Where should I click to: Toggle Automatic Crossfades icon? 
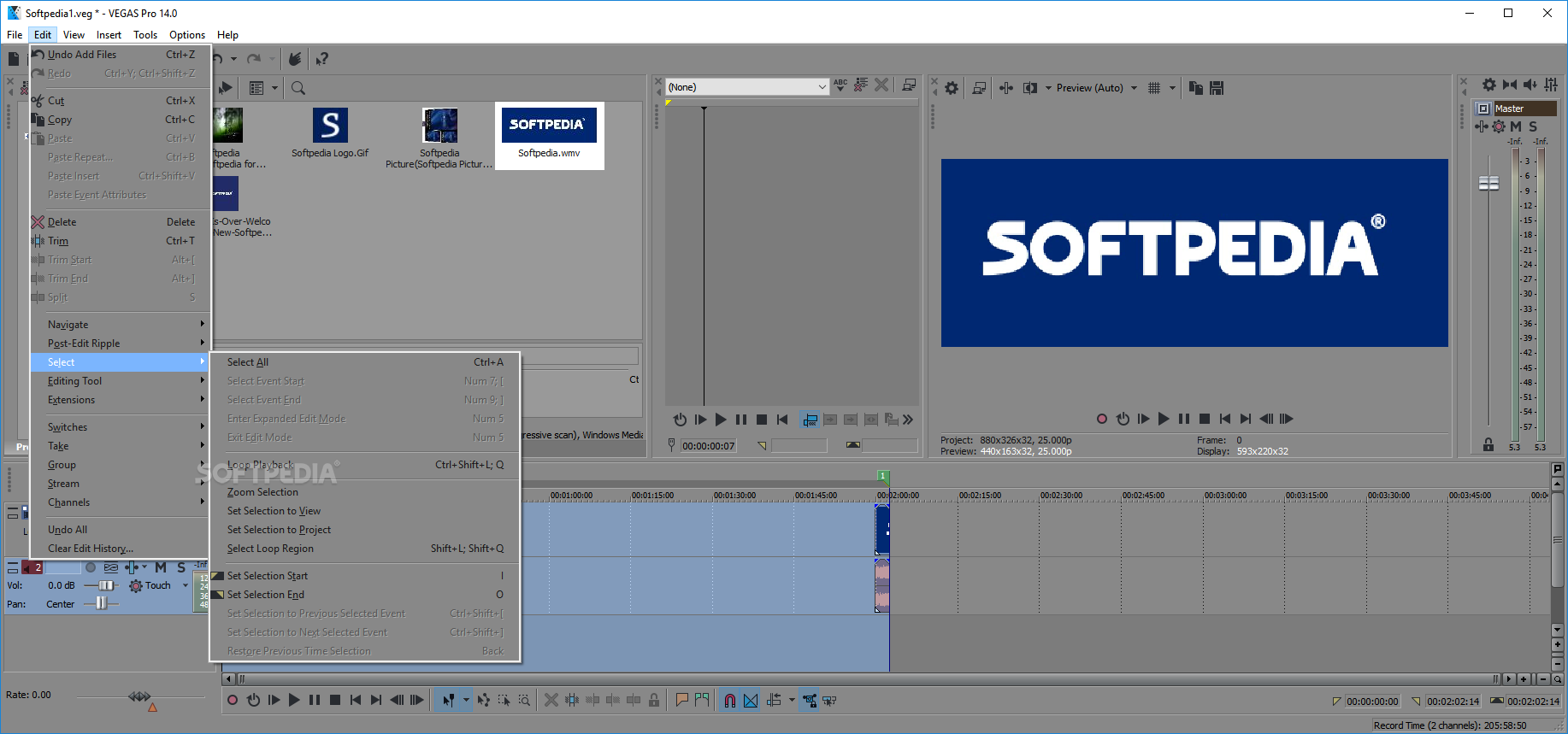tap(751, 700)
